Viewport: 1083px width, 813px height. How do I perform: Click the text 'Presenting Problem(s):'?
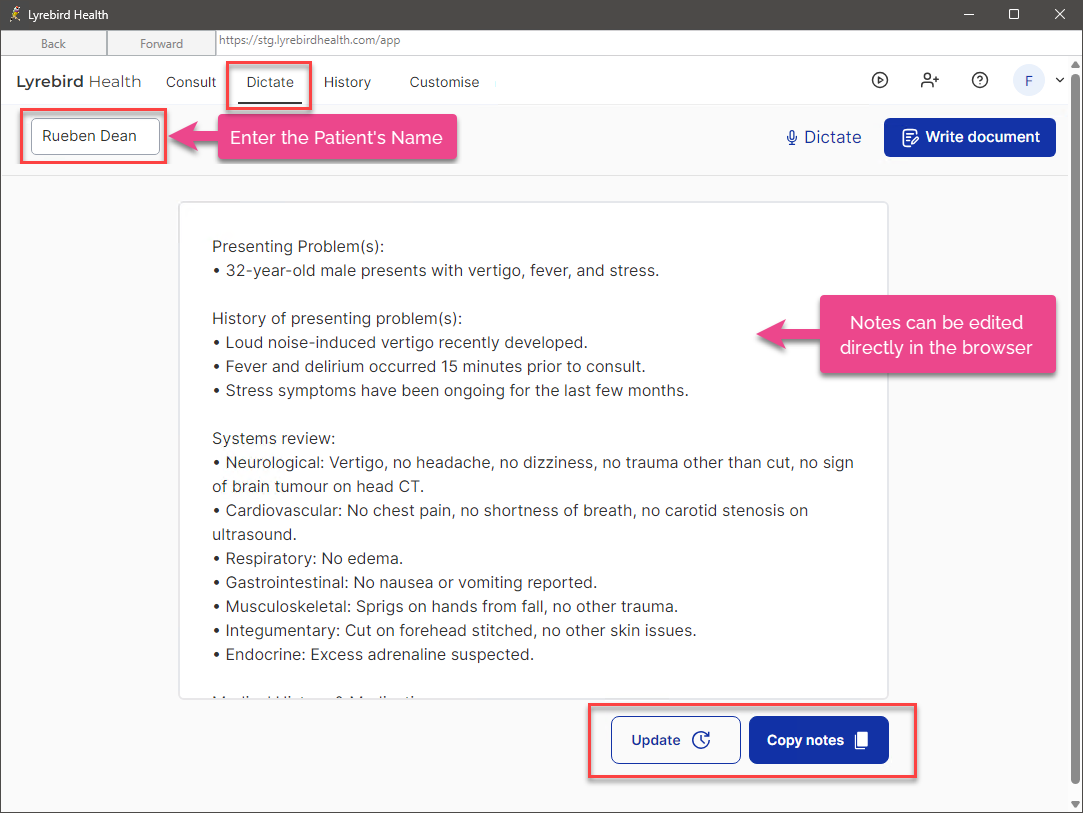pos(298,247)
